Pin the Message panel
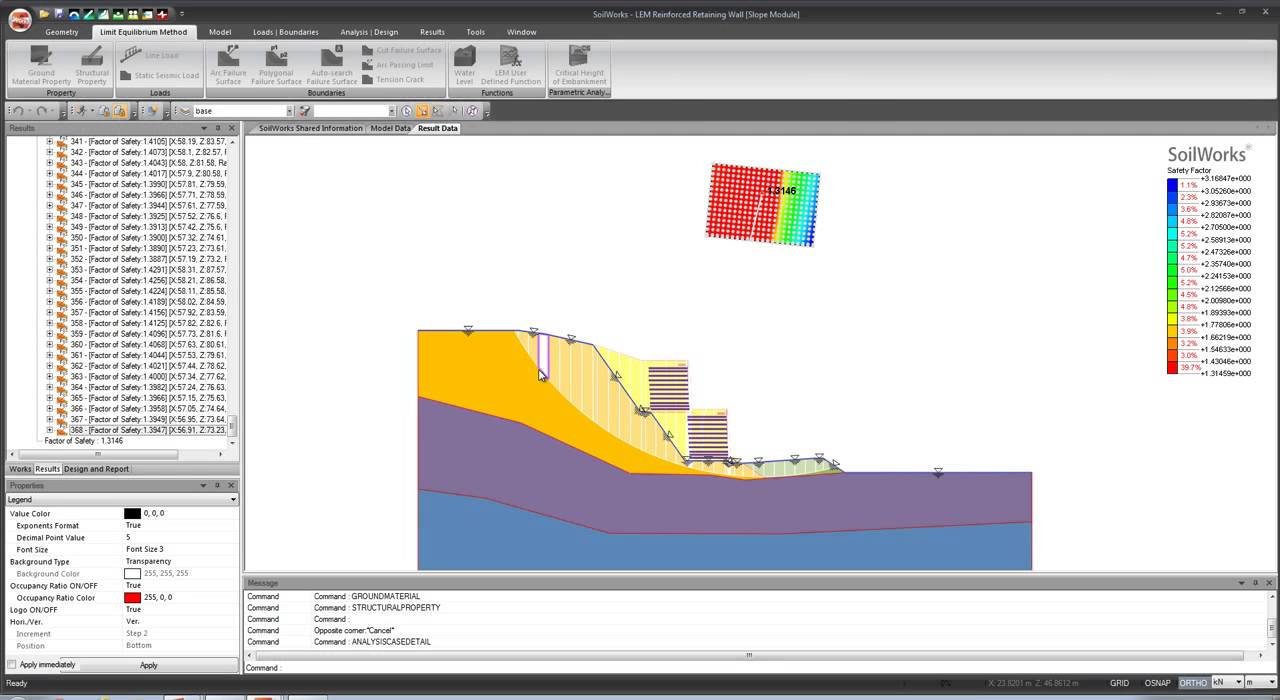The width and height of the screenshot is (1280, 700). [x=1256, y=582]
